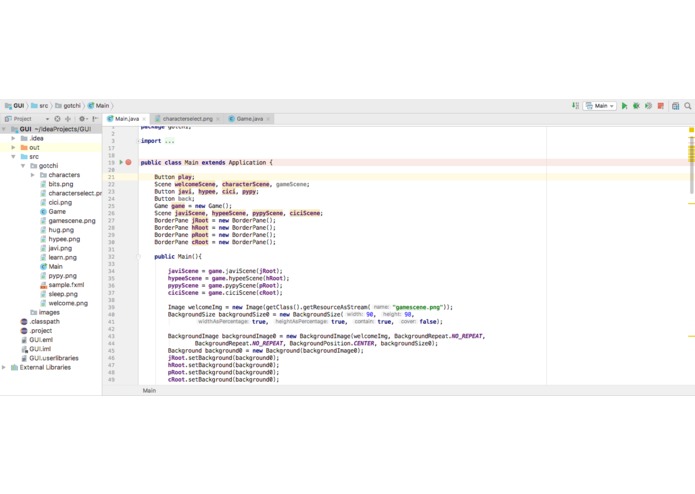Viewport: 695px width, 494px height.
Task: Click the editor vertical scrollbar
Action: [691, 166]
